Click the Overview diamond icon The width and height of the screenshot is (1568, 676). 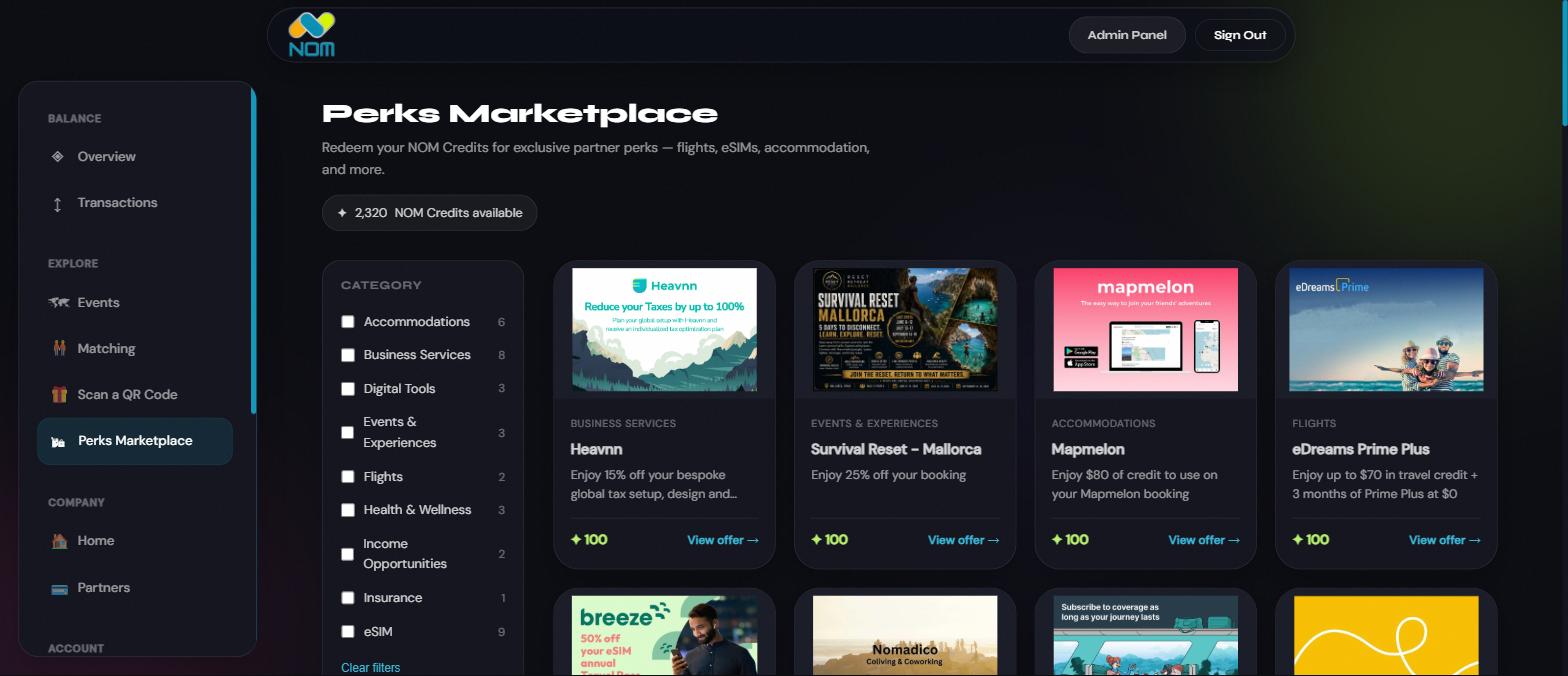[x=58, y=156]
